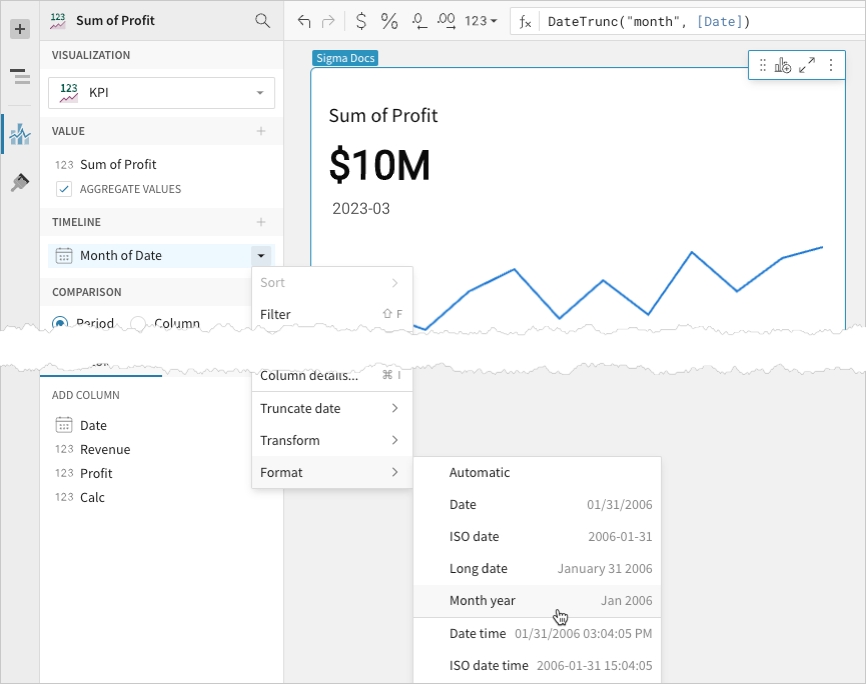Open the chart's three-dot more menu

coord(831,65)
